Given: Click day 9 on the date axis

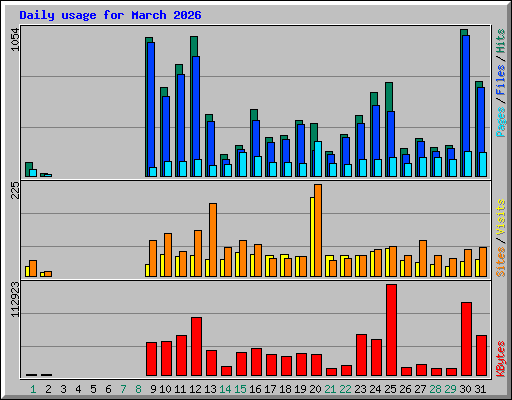Looking at the screenshot, I should coord(153,389).
